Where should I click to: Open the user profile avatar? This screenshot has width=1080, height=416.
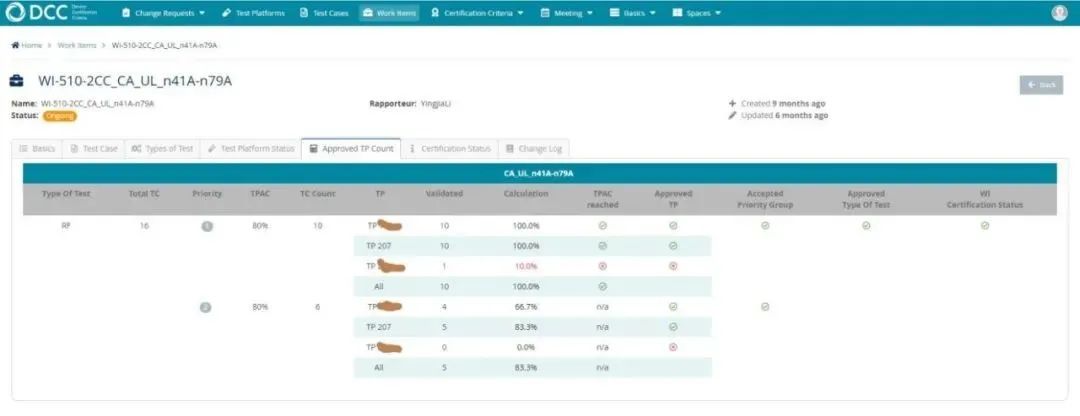point(1059,13)
